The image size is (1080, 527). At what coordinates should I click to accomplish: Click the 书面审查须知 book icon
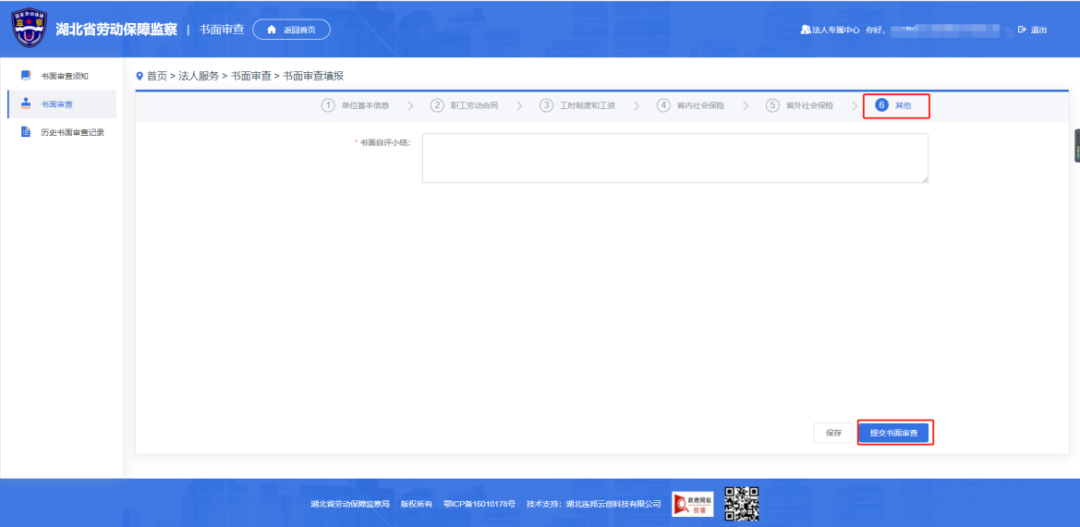tap(26, 76)
